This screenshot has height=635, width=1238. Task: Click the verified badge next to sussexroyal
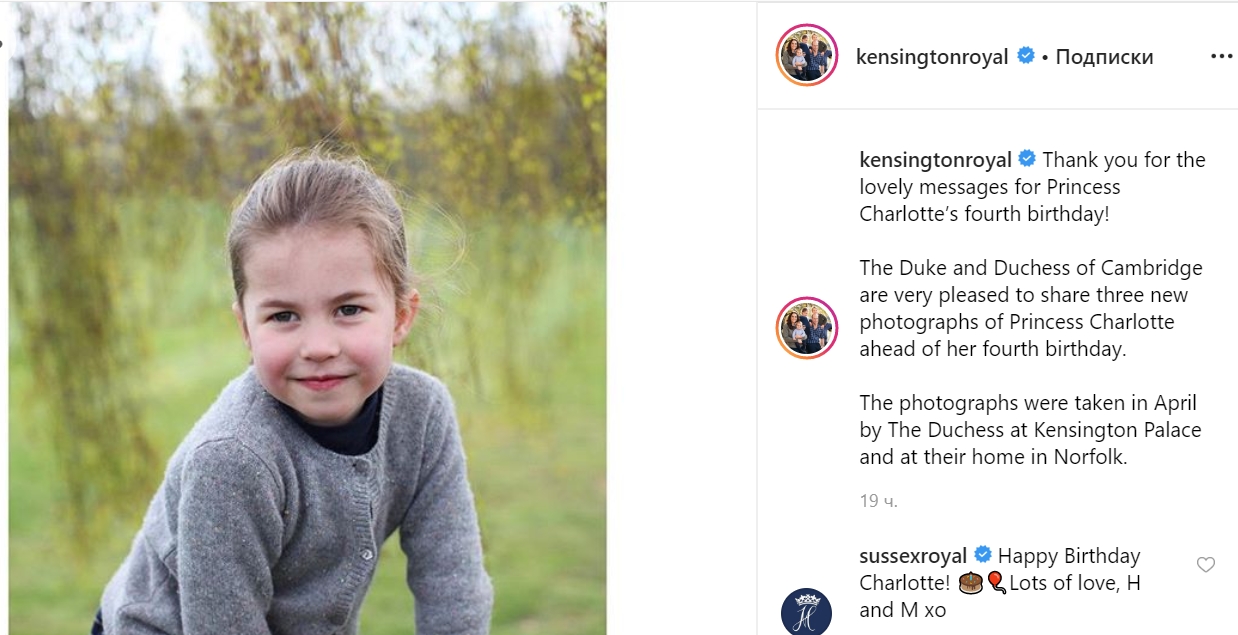[982, 555]
